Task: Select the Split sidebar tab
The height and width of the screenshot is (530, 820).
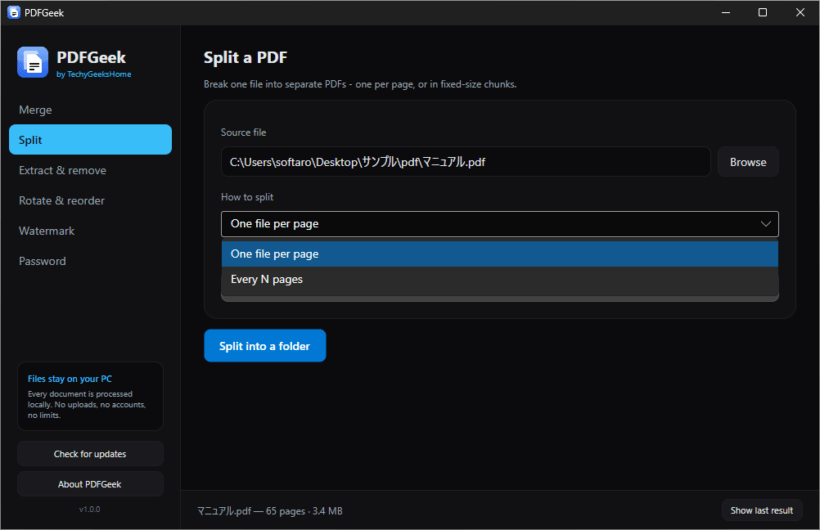Action: point(90,140)
